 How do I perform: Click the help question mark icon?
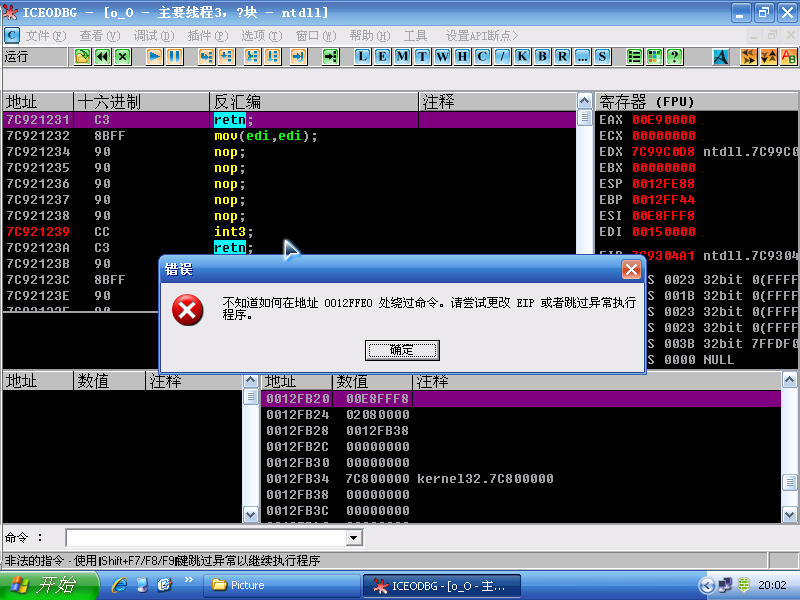[x=674, y=57]
